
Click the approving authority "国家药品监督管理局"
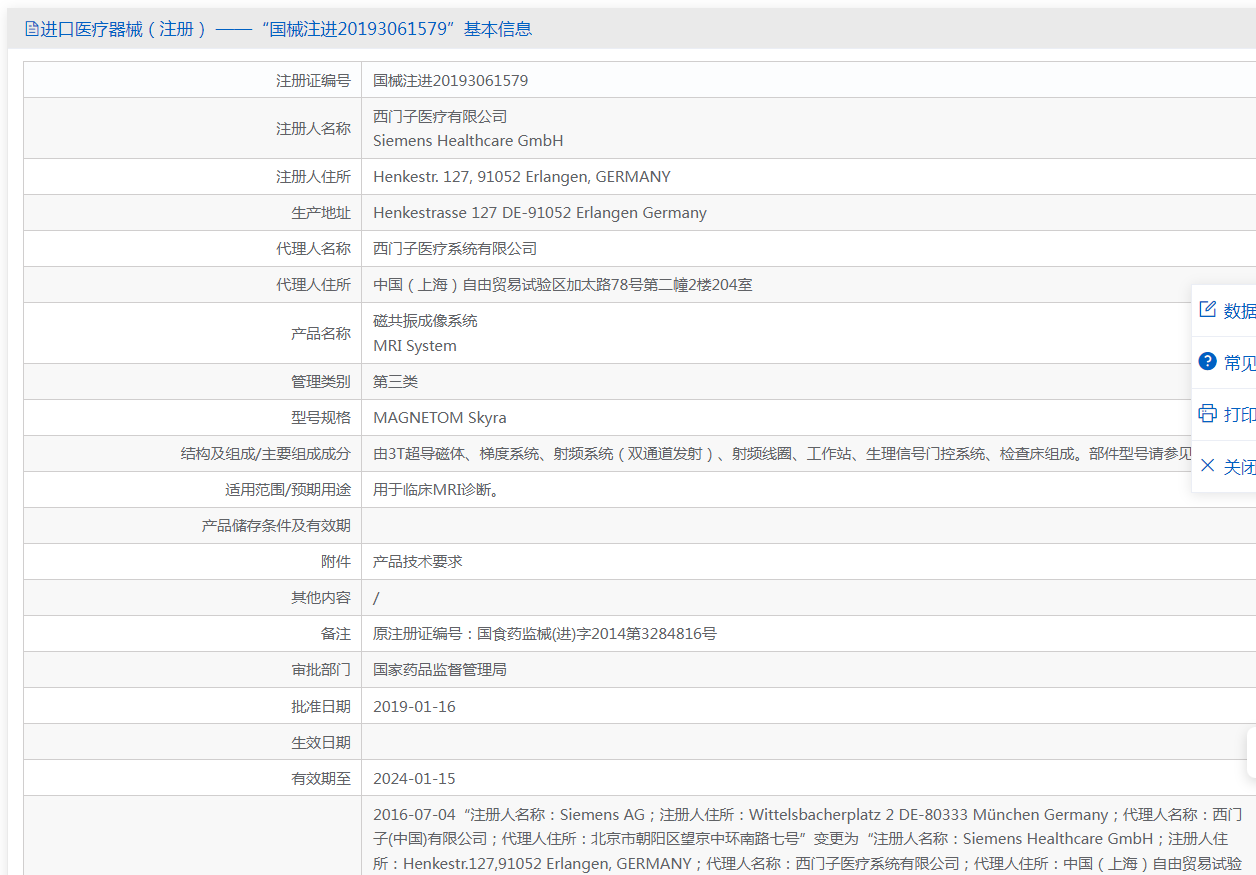440,669
